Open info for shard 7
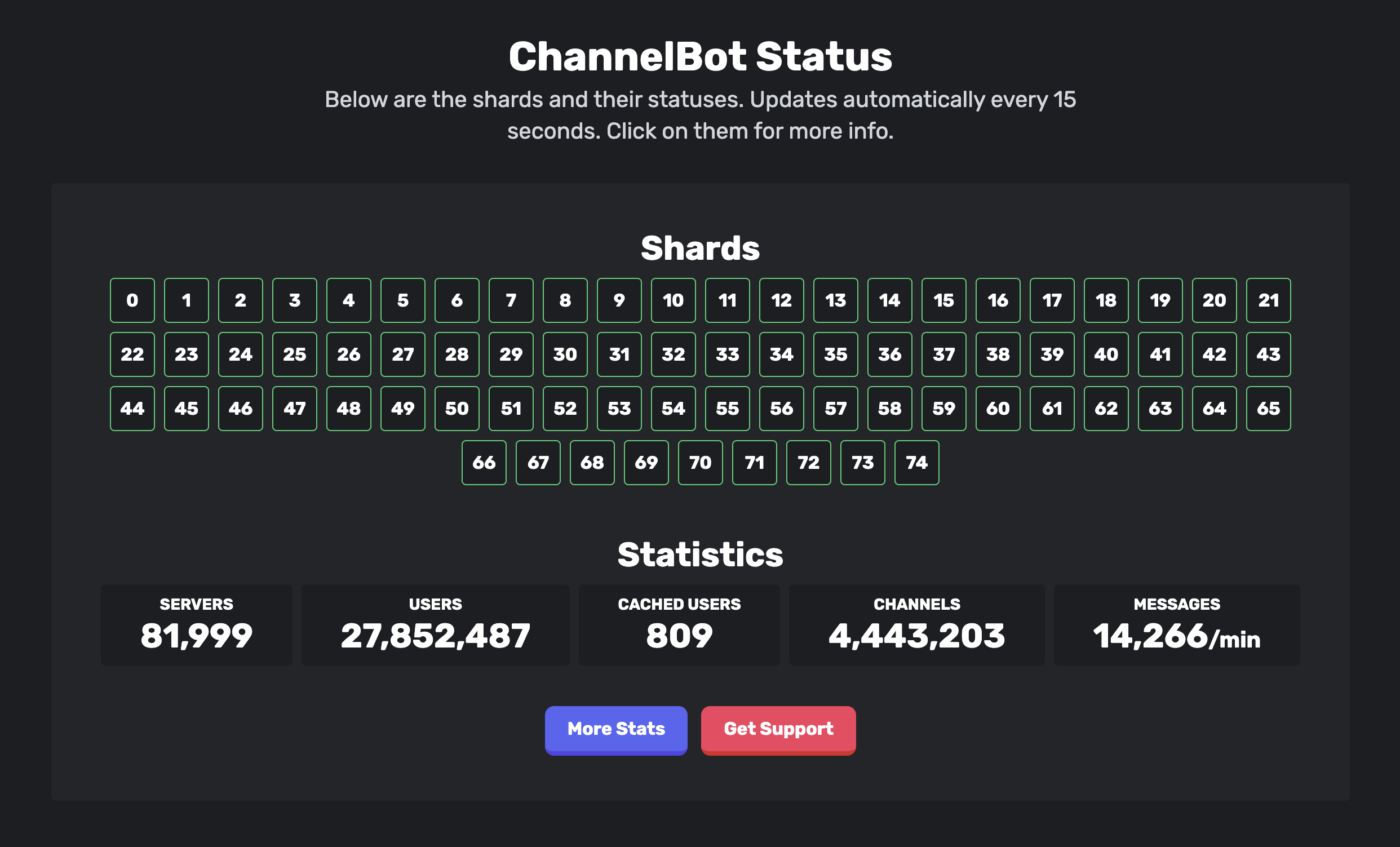The height and width of the screenshot is (847, 1400). point(511,300)
